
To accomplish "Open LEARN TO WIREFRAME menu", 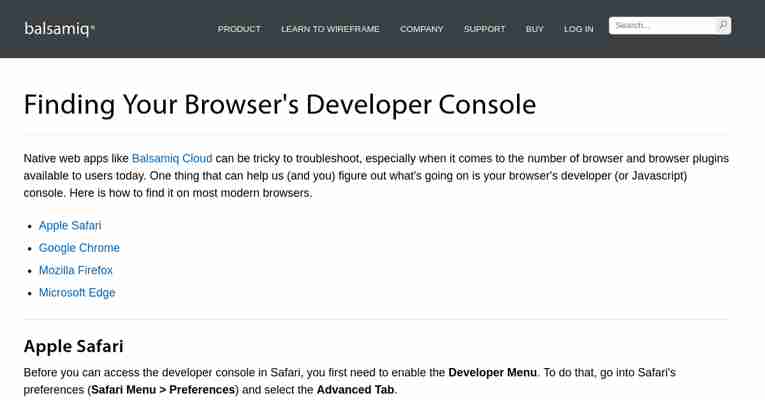I will (x=330, y=29).
